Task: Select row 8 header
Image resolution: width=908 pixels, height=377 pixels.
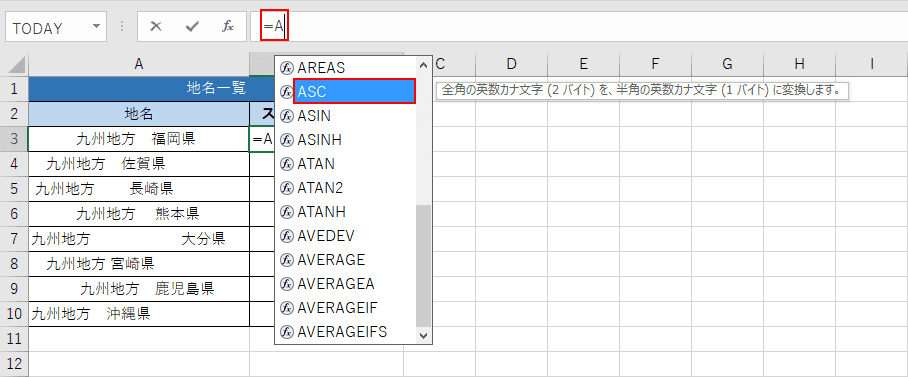Action: (x=14, y=264)
